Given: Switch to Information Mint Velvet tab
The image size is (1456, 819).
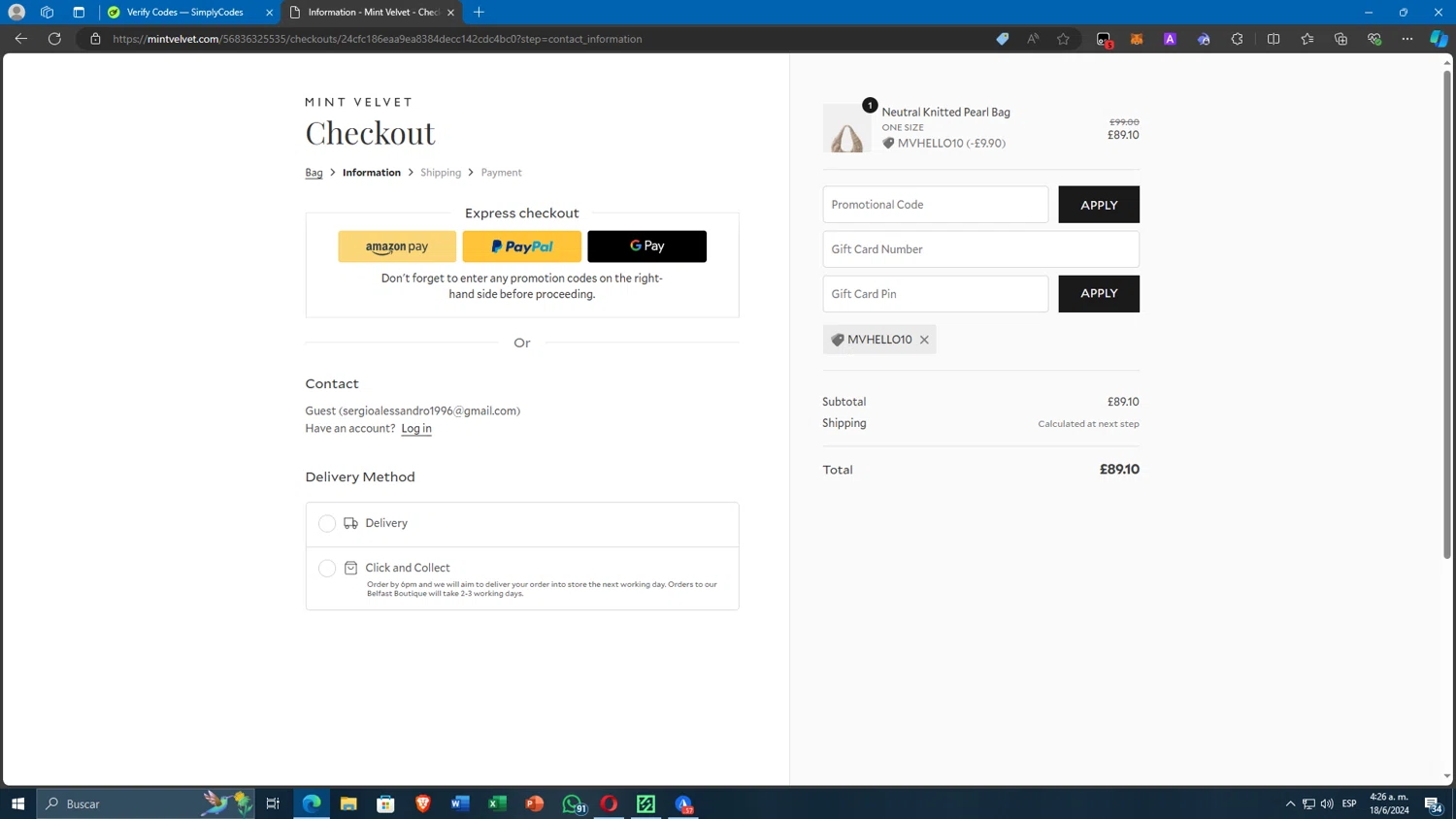Looking at the screenshot, I should pos(372,13).
